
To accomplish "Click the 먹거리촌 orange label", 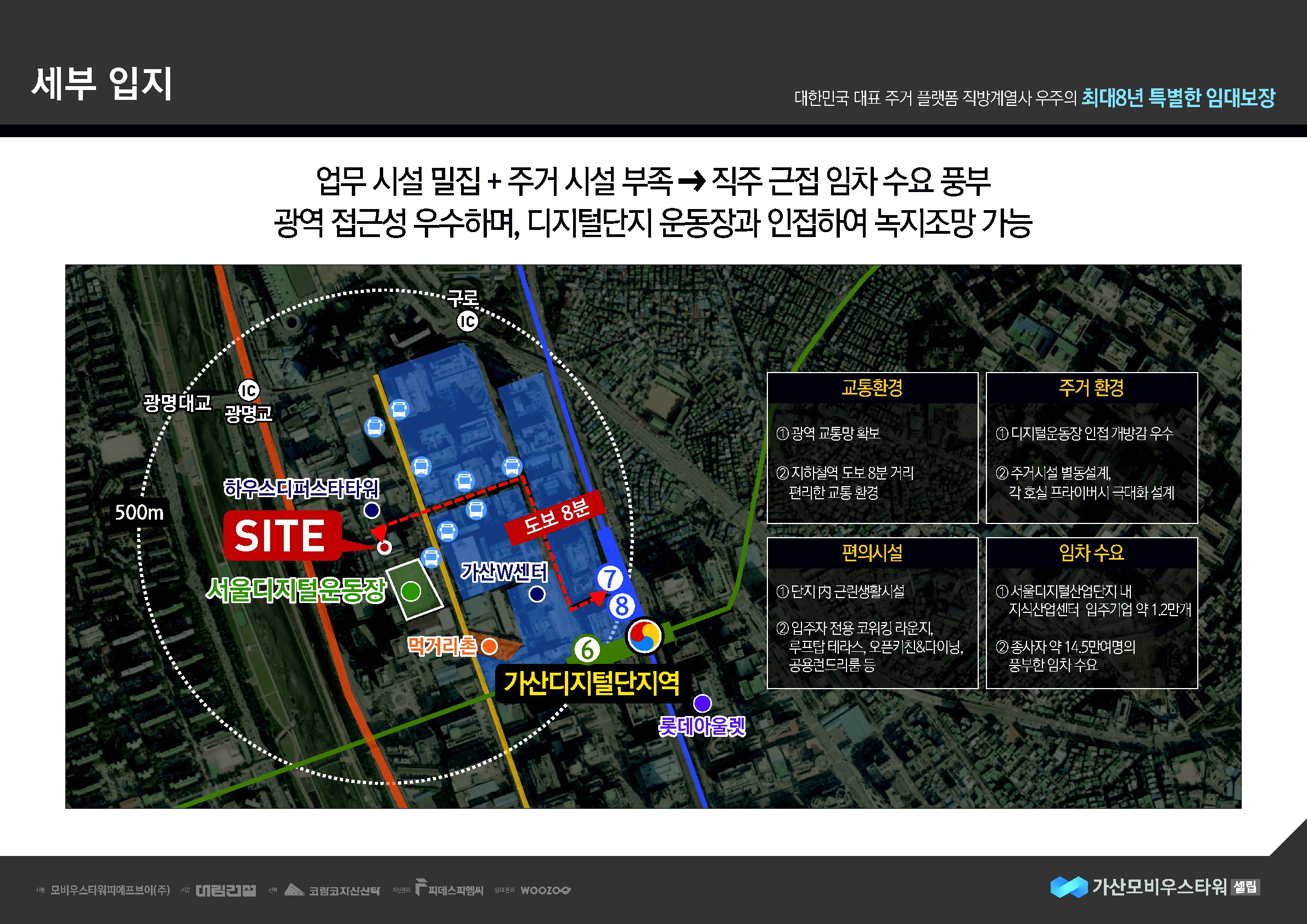I will pos(442,646).
